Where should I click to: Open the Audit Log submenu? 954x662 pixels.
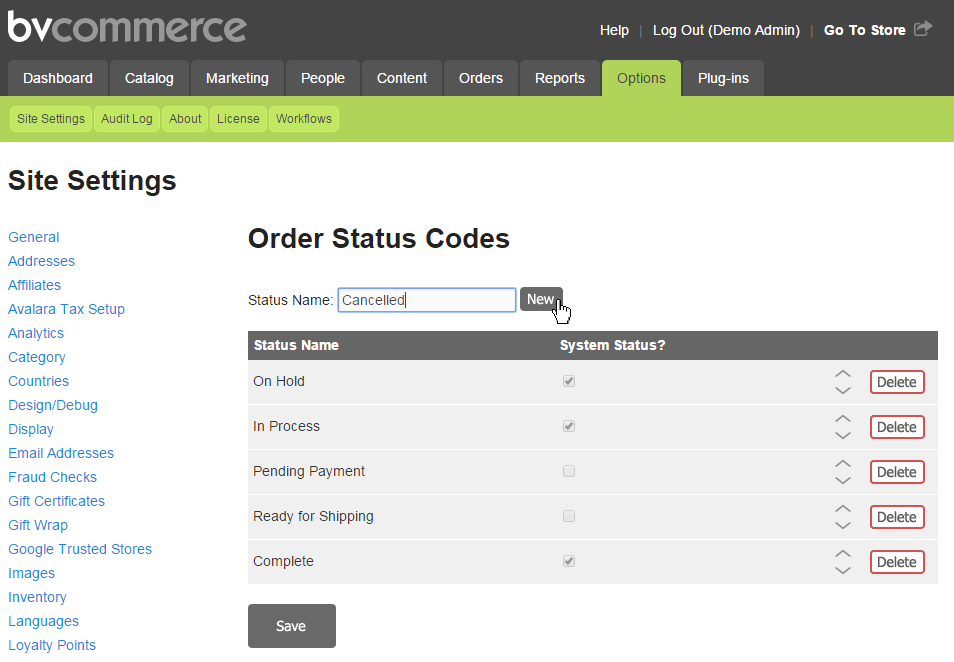[x=127, y=119]
